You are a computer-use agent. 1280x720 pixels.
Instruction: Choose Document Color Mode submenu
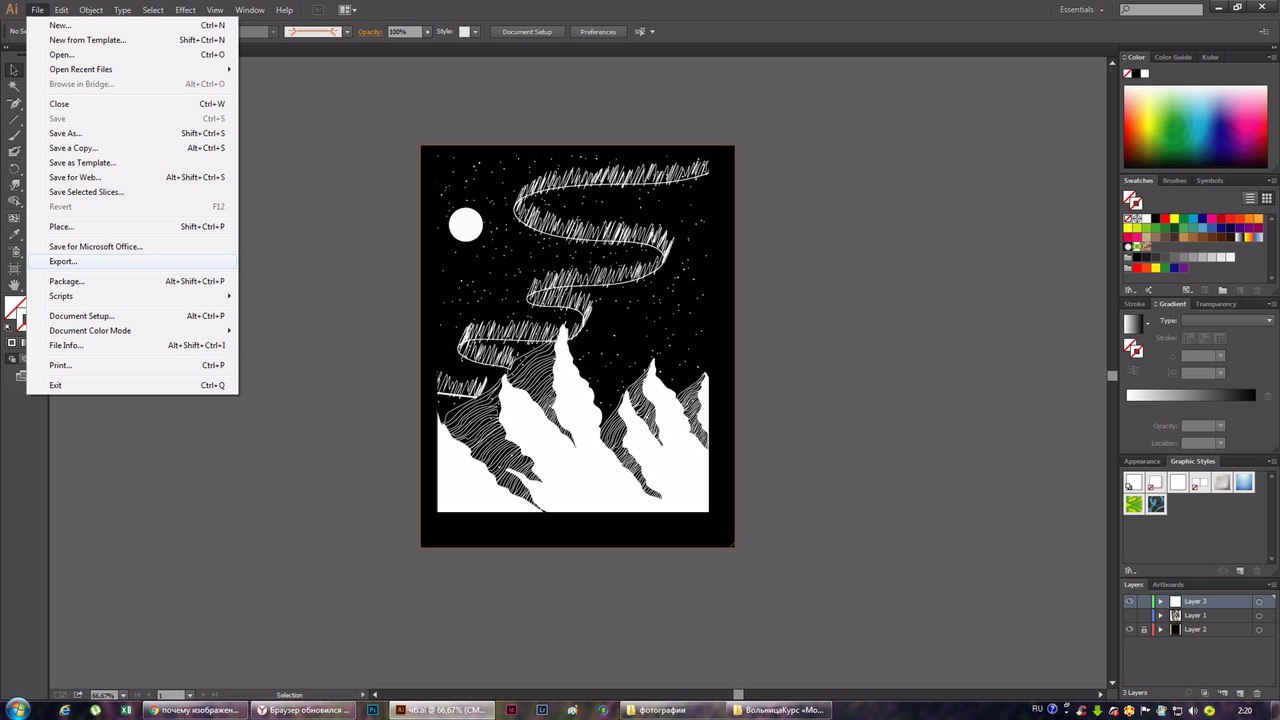coord(133,330)
